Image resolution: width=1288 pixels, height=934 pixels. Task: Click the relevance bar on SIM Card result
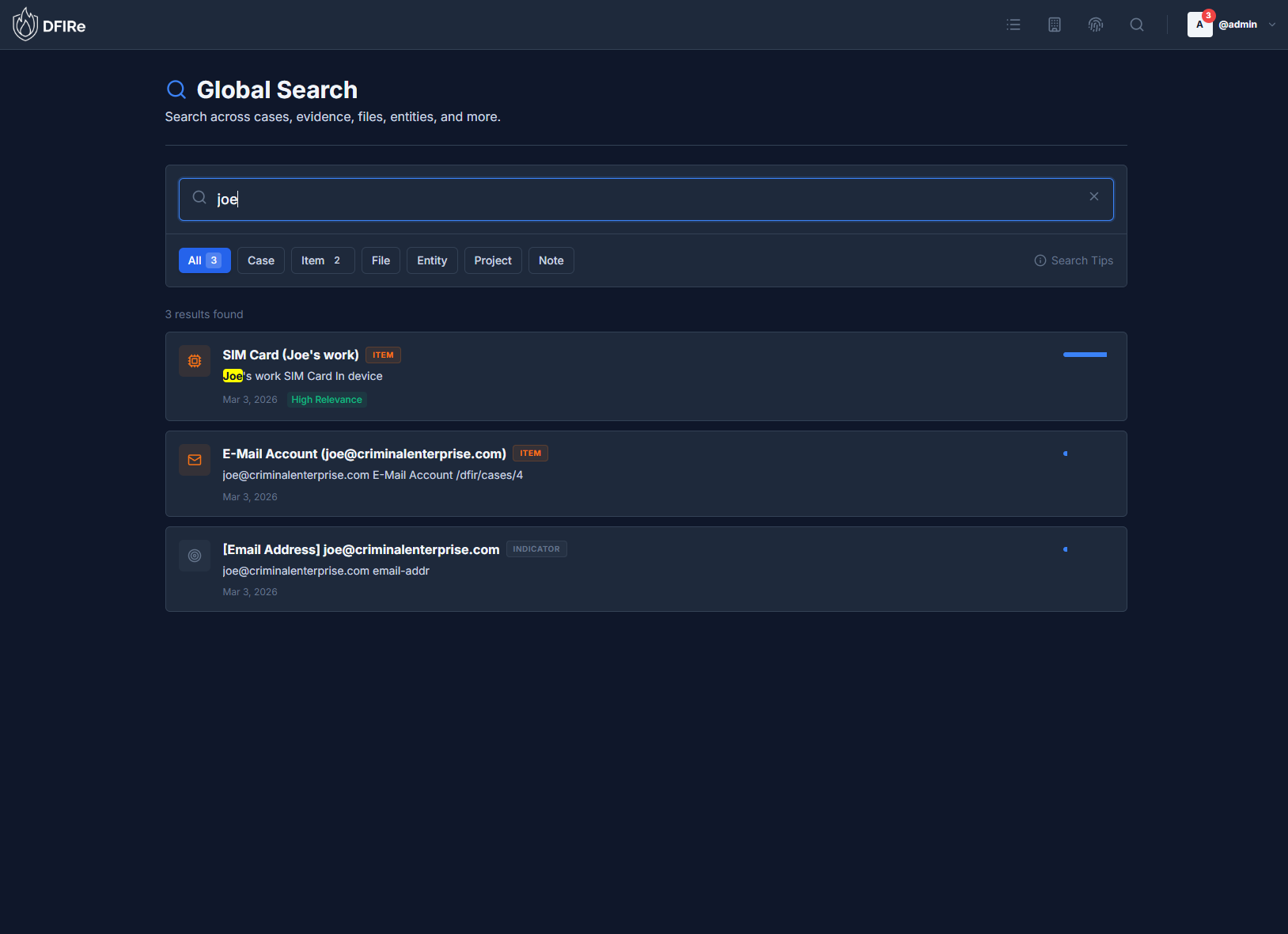pyautogui.click(x=1084, y=355)
